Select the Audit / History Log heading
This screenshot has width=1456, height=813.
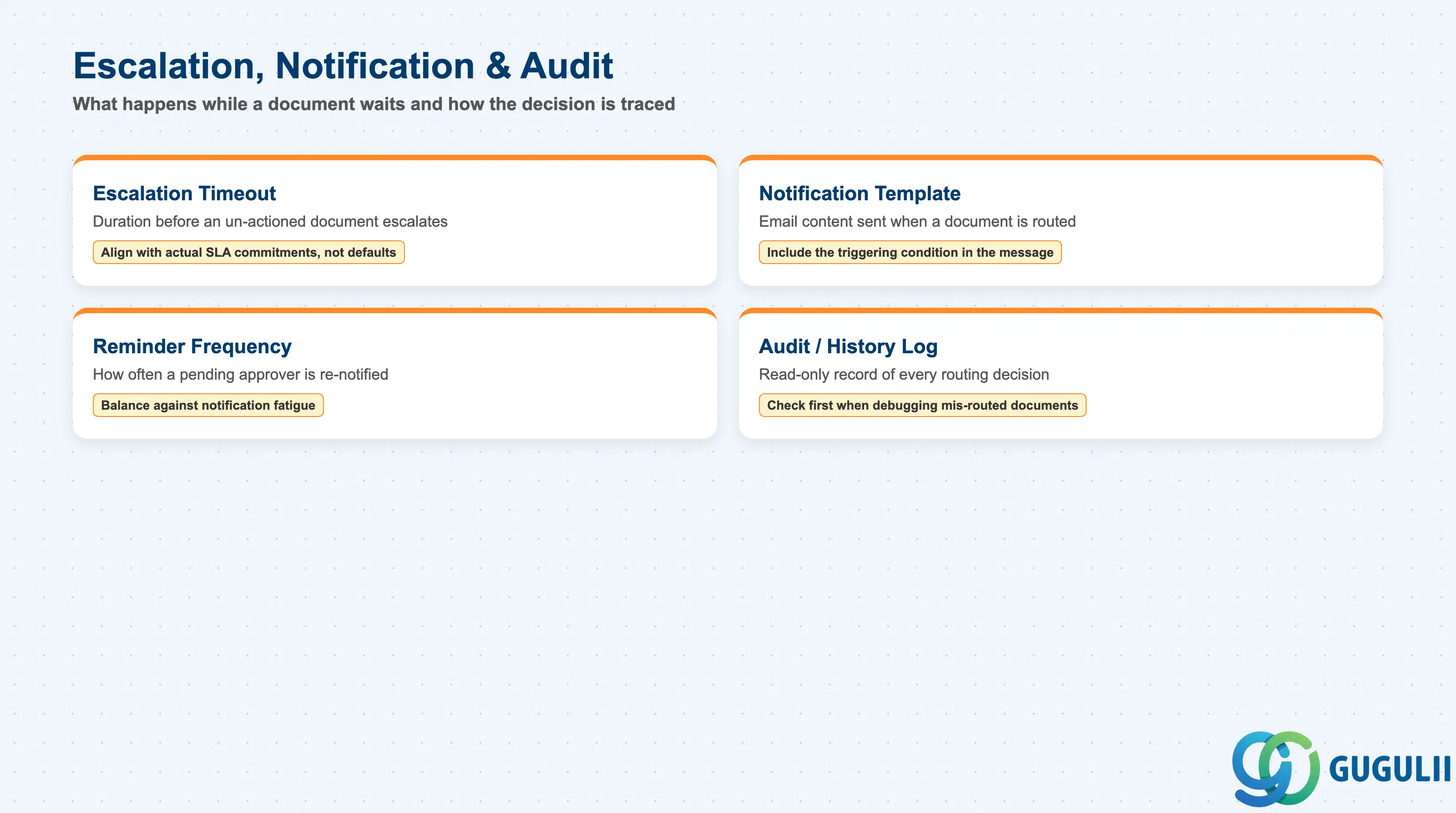848,346
